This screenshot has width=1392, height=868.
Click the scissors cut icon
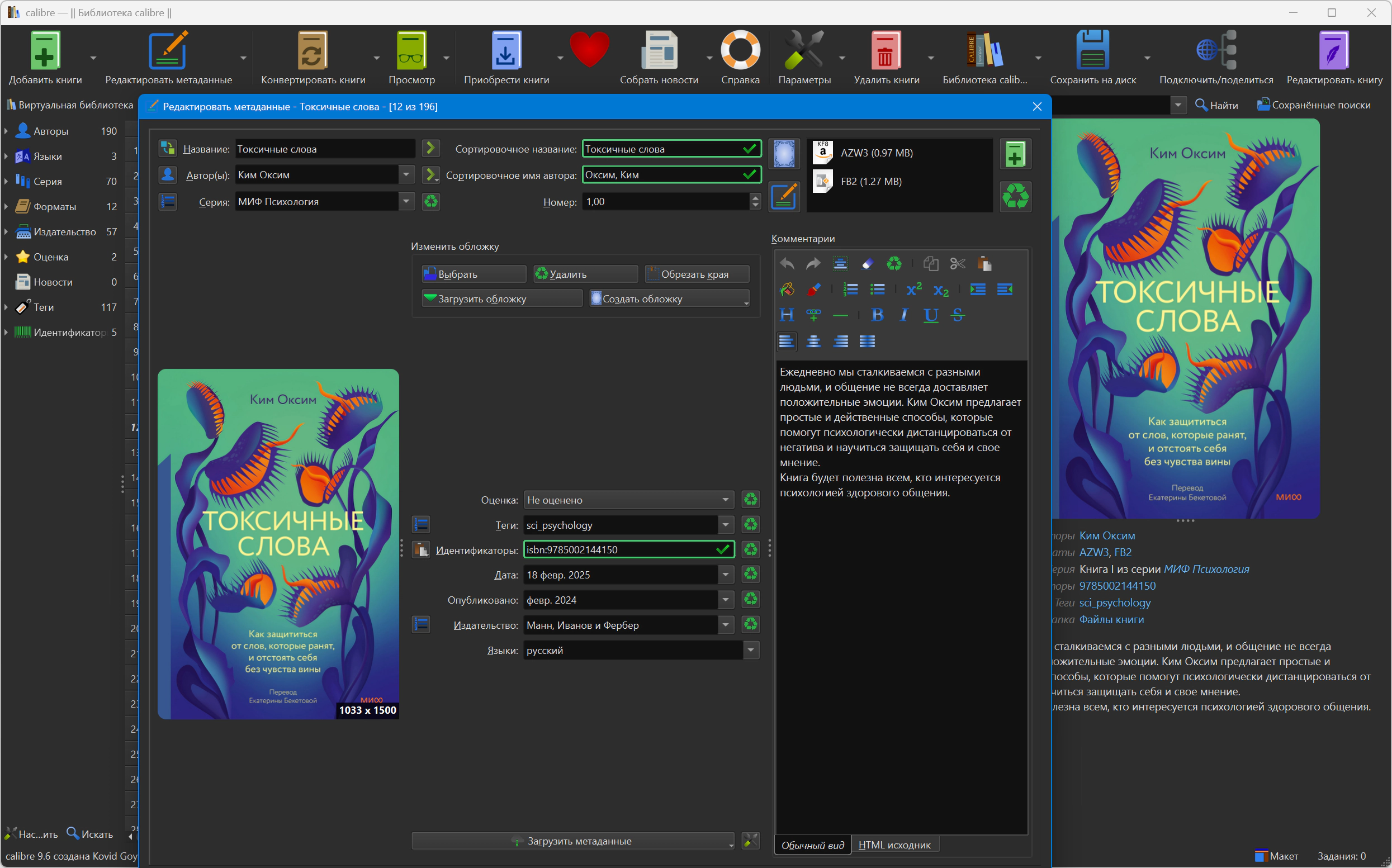958,264
